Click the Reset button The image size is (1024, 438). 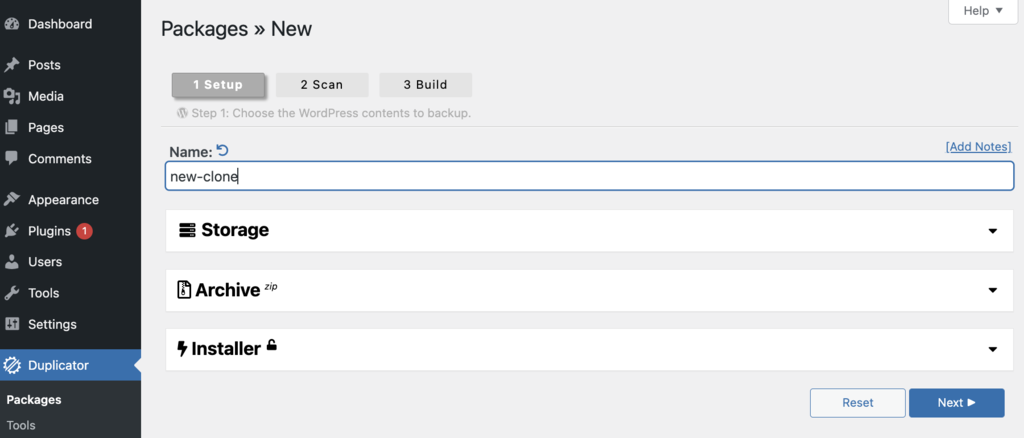857,403
